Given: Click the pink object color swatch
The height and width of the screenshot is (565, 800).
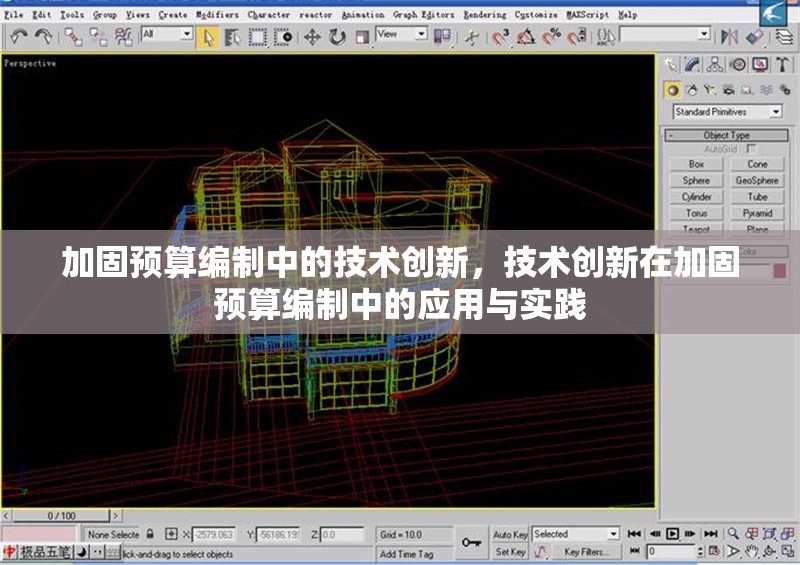Looking at the screenshot, I should (779, 270).
